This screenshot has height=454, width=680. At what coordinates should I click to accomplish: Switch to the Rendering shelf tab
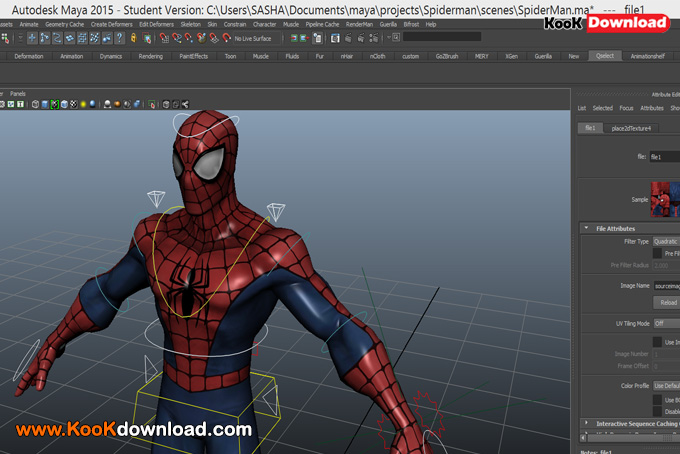[x=150, y=56]
